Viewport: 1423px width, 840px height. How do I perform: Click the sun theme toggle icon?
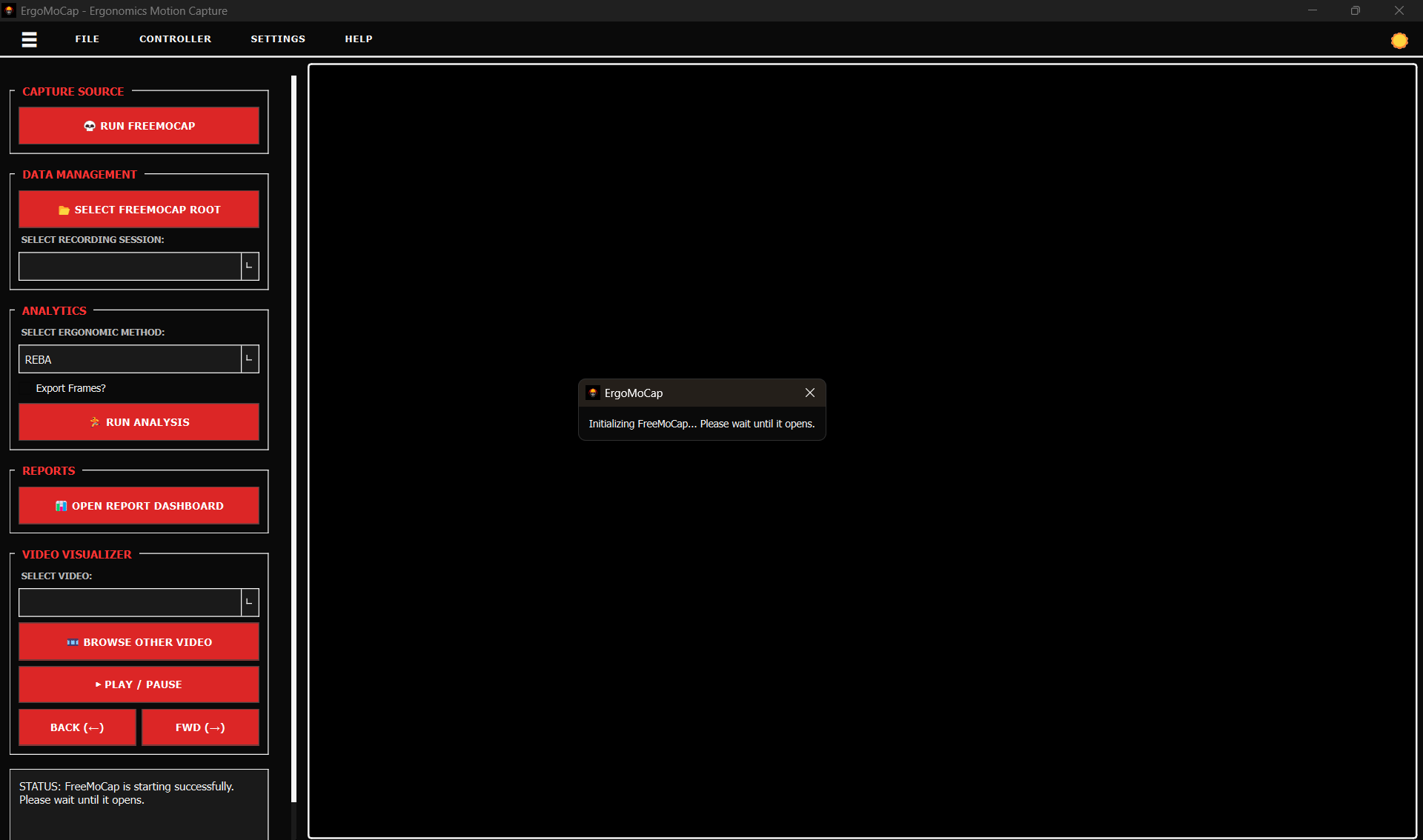click(1399, 41)
